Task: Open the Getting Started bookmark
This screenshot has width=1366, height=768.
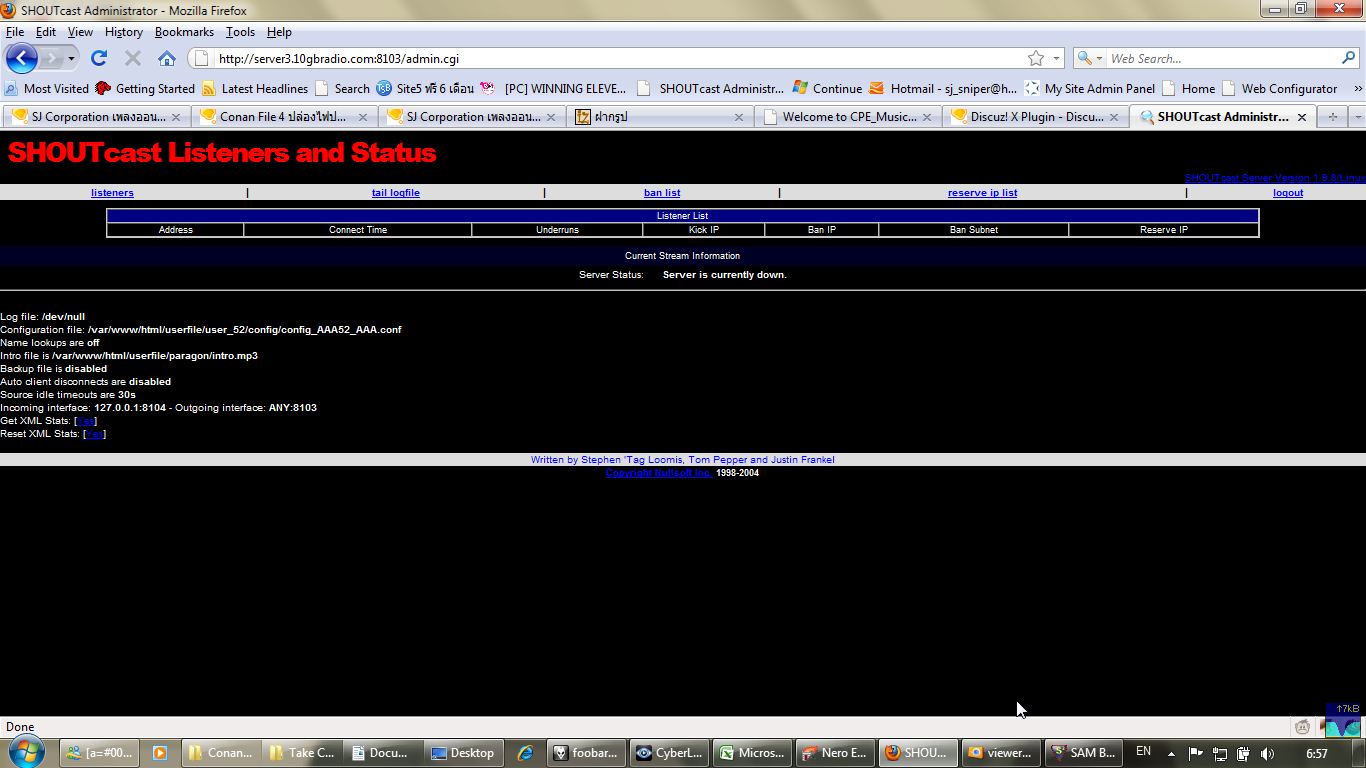Action: click(x=145, y=88)
